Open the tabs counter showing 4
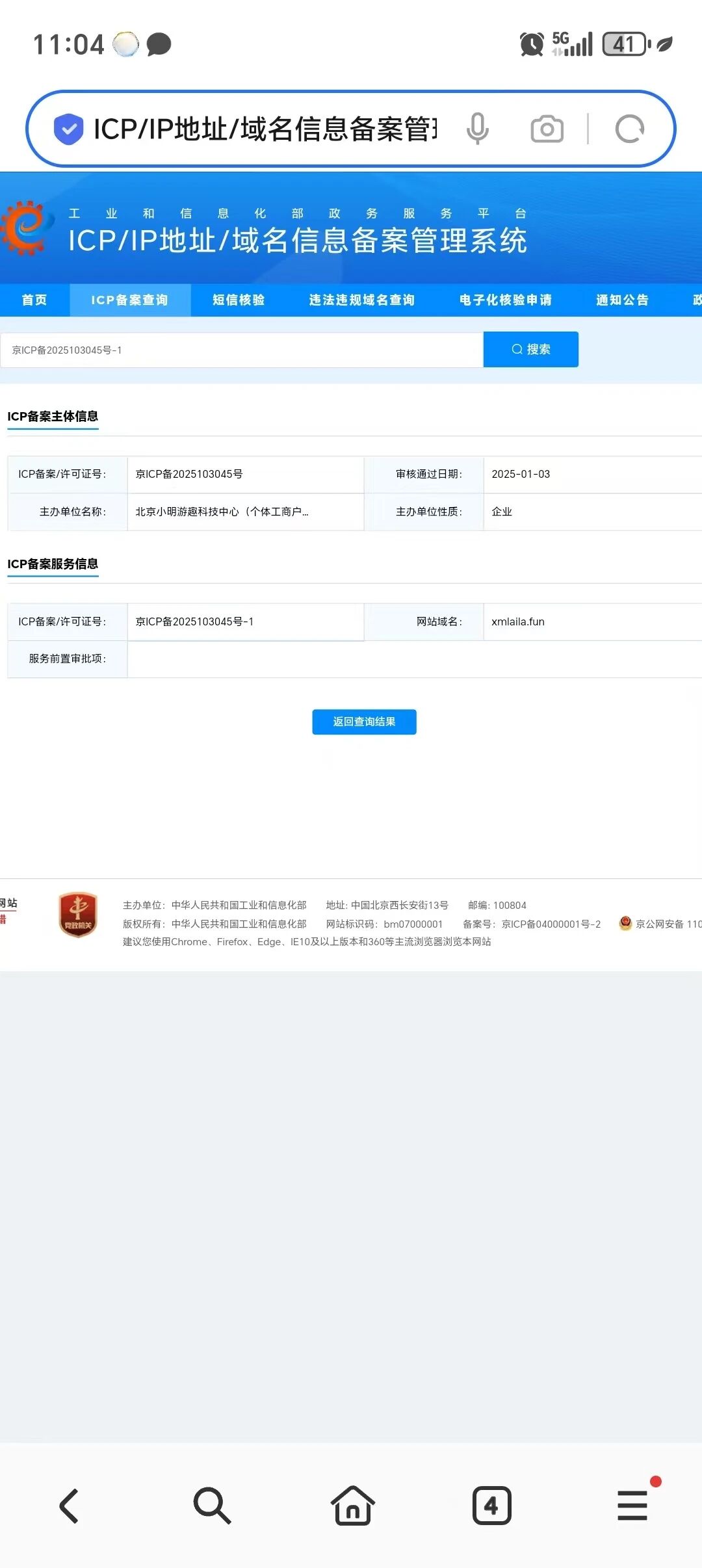Image resolution: width=702 pixels, height=1568 pixels. 491,1506
